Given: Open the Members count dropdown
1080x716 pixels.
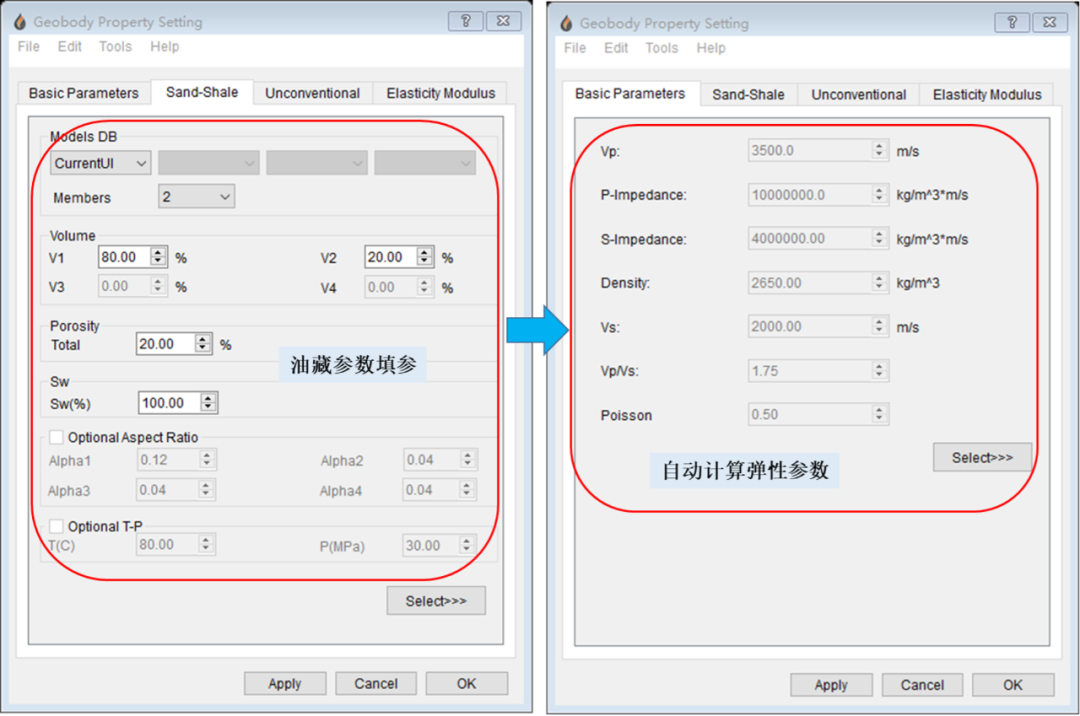Looking at the screenshot, I should pyautogui.click(x=196, y=197).
